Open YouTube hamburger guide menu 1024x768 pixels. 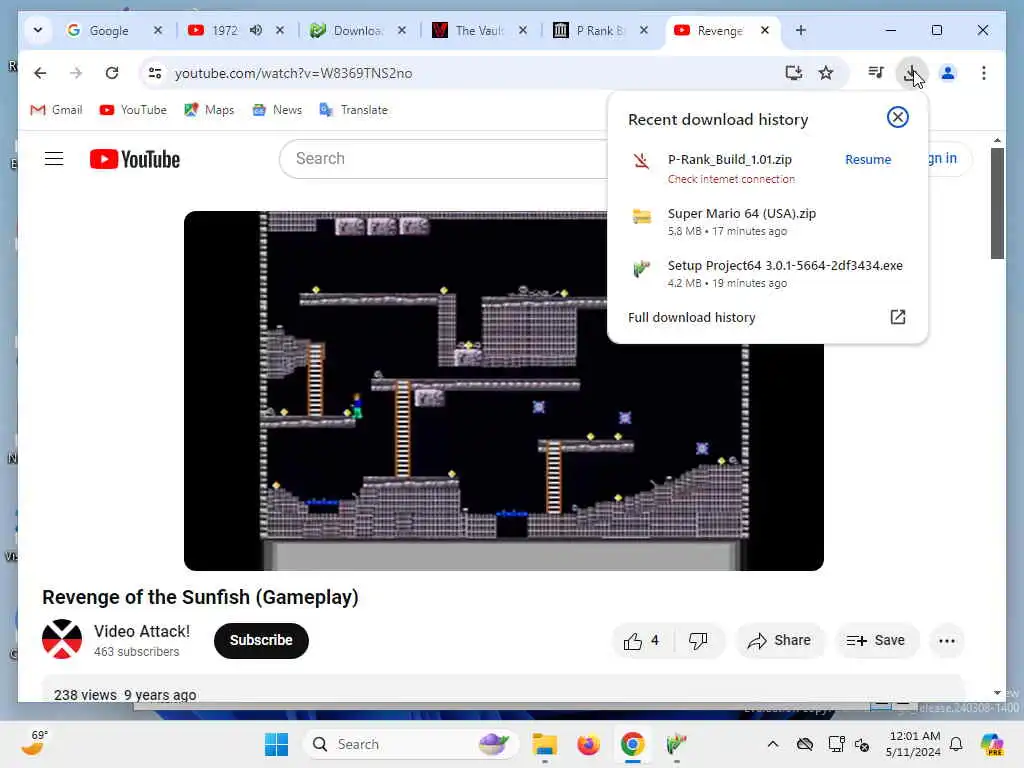pos(54,159)
